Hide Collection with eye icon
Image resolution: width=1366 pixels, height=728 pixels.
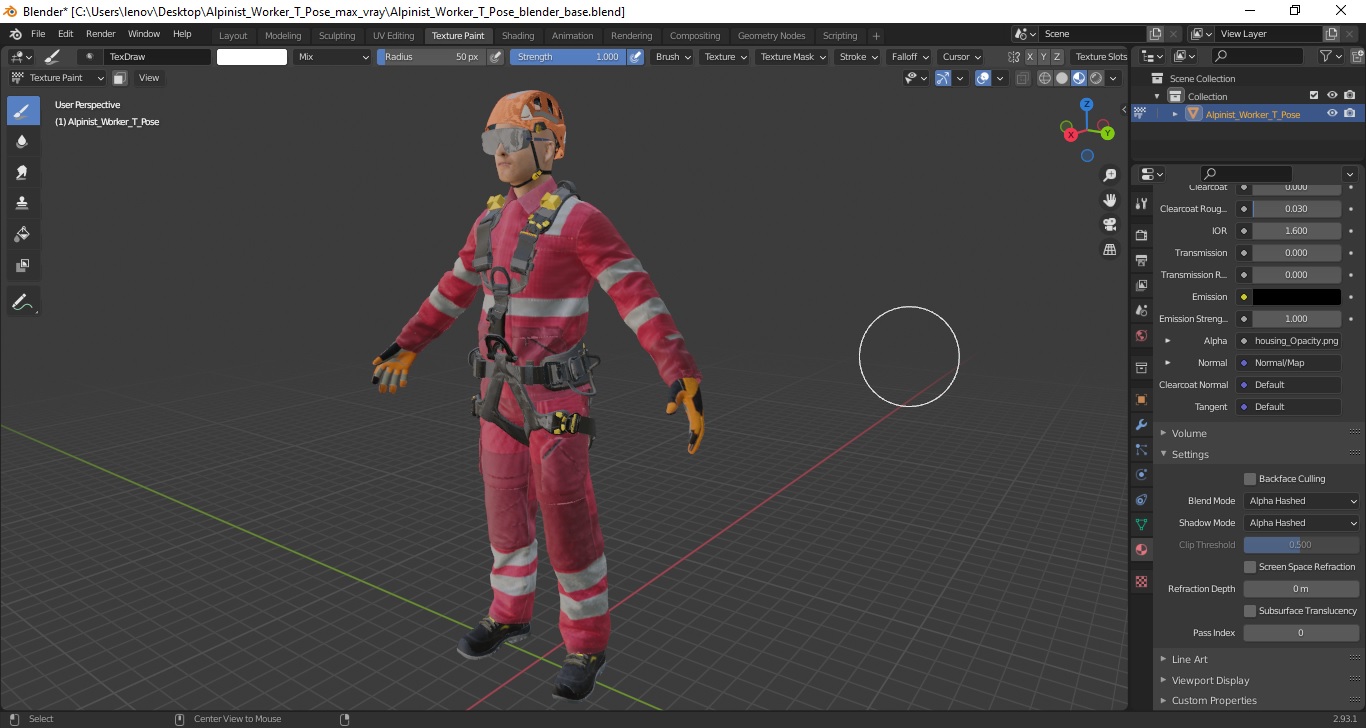1332,96
